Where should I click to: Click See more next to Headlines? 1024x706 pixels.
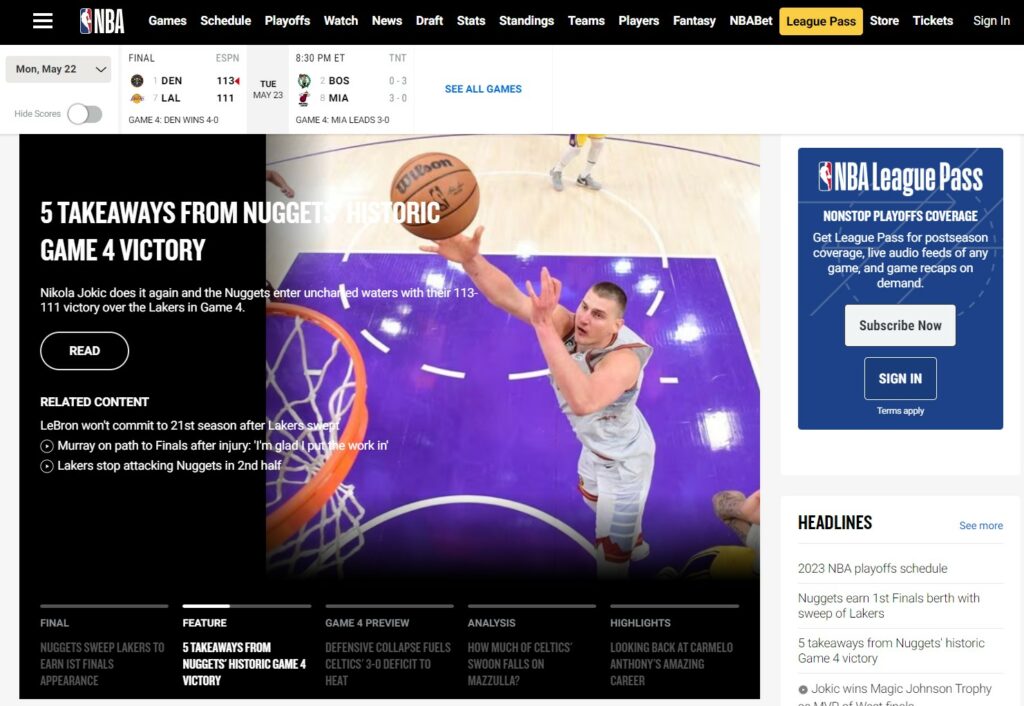click(981, 526)
